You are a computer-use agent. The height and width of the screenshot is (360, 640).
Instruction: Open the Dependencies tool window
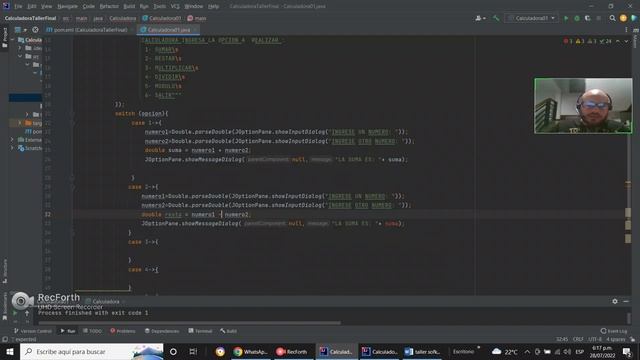coord(162,331)
